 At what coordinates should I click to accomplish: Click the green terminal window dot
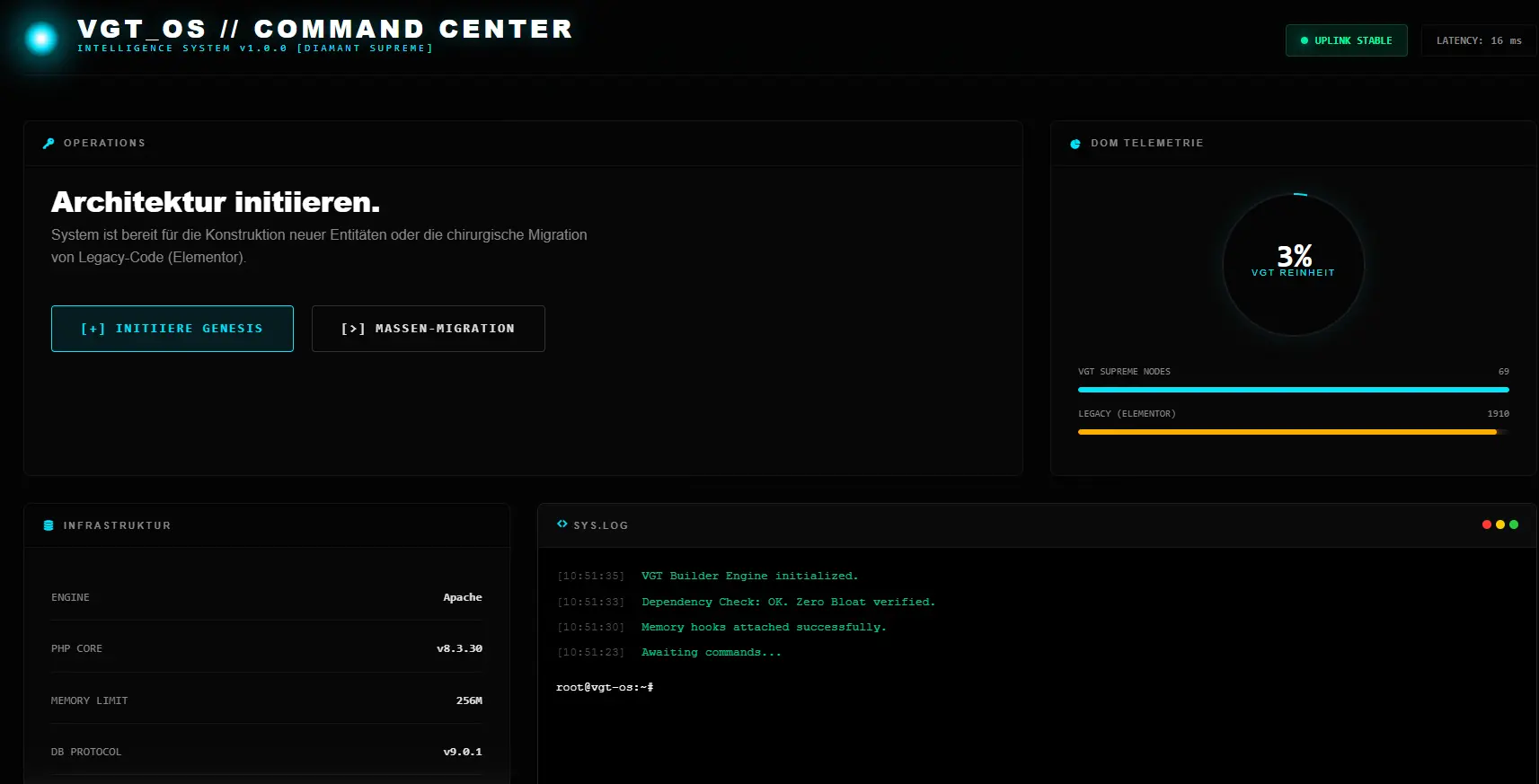pos(1514,524)
